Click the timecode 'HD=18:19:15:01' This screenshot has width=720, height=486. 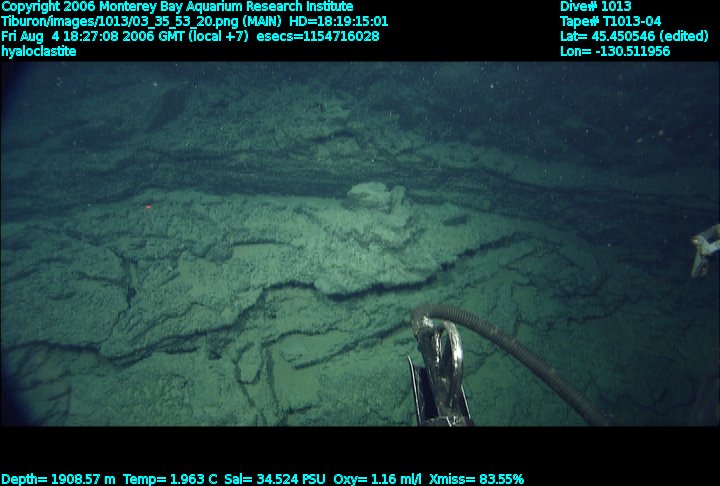pyautogui.click(x=338, y=22)
